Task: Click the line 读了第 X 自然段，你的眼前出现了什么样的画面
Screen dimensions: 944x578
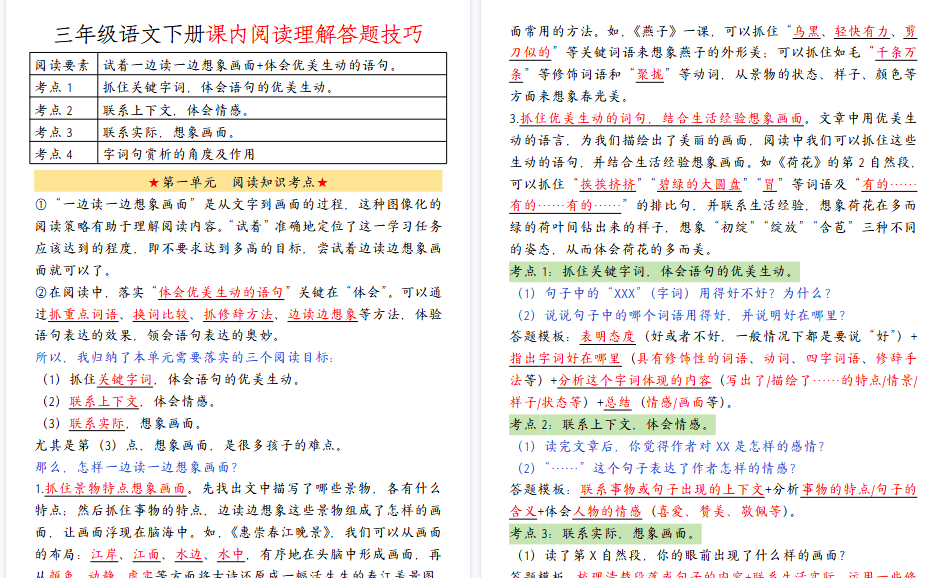Action: click(x=682, y=555)
